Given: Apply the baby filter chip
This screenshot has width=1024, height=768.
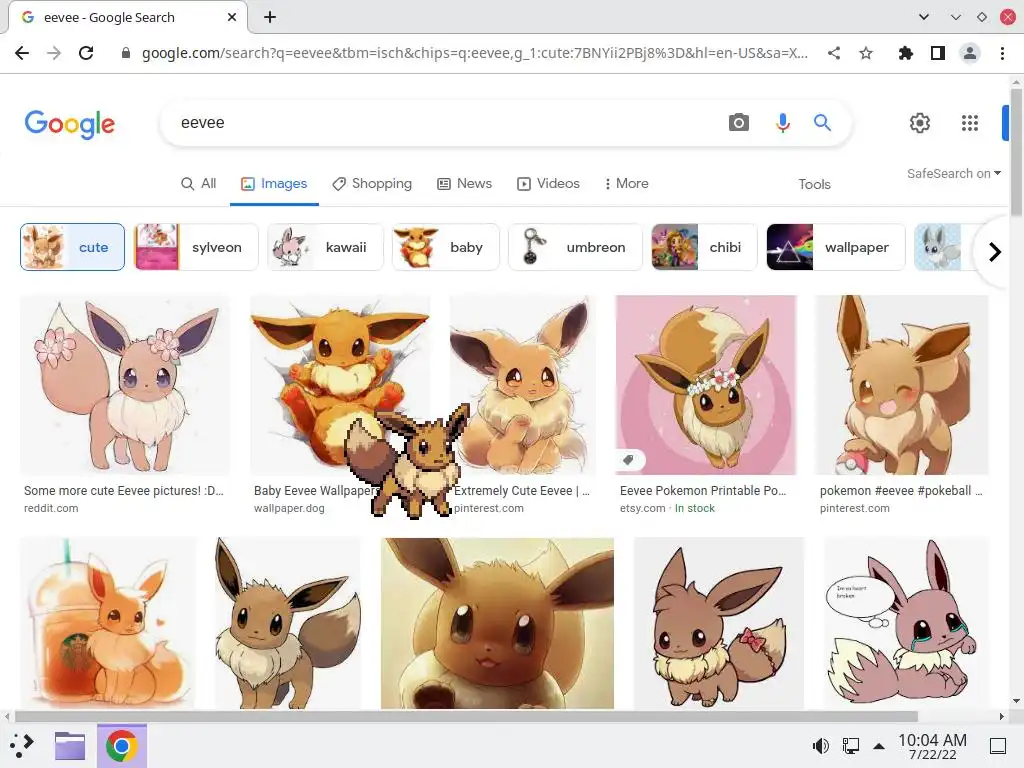Looking at the screenshot, I should [x=446, y=247].
